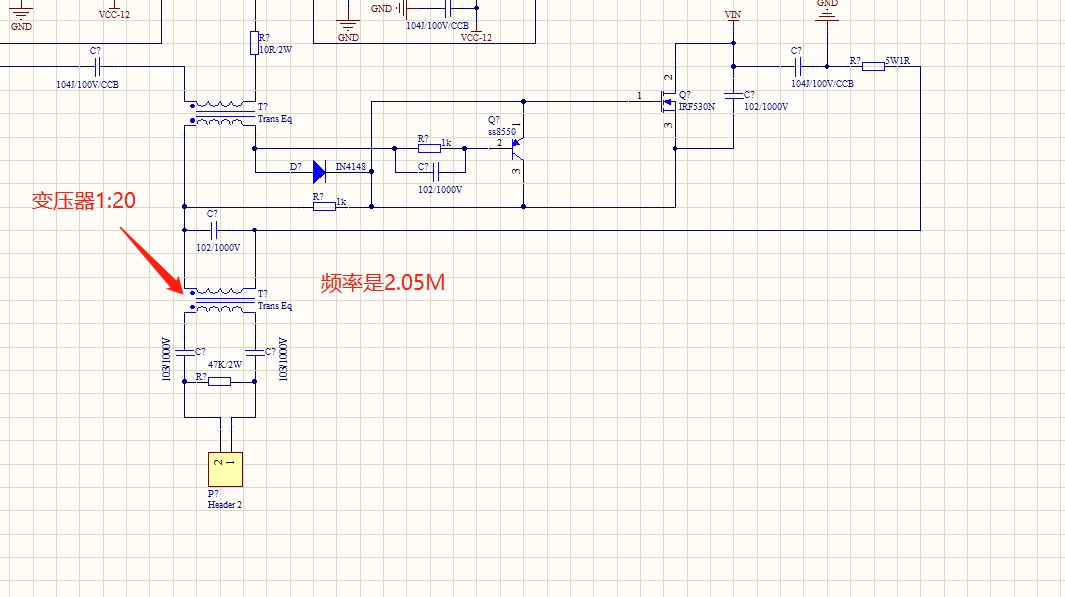Click the 5W1R resistor symbol
Screen dimensions: 1065x597
[x=872, y=66]
